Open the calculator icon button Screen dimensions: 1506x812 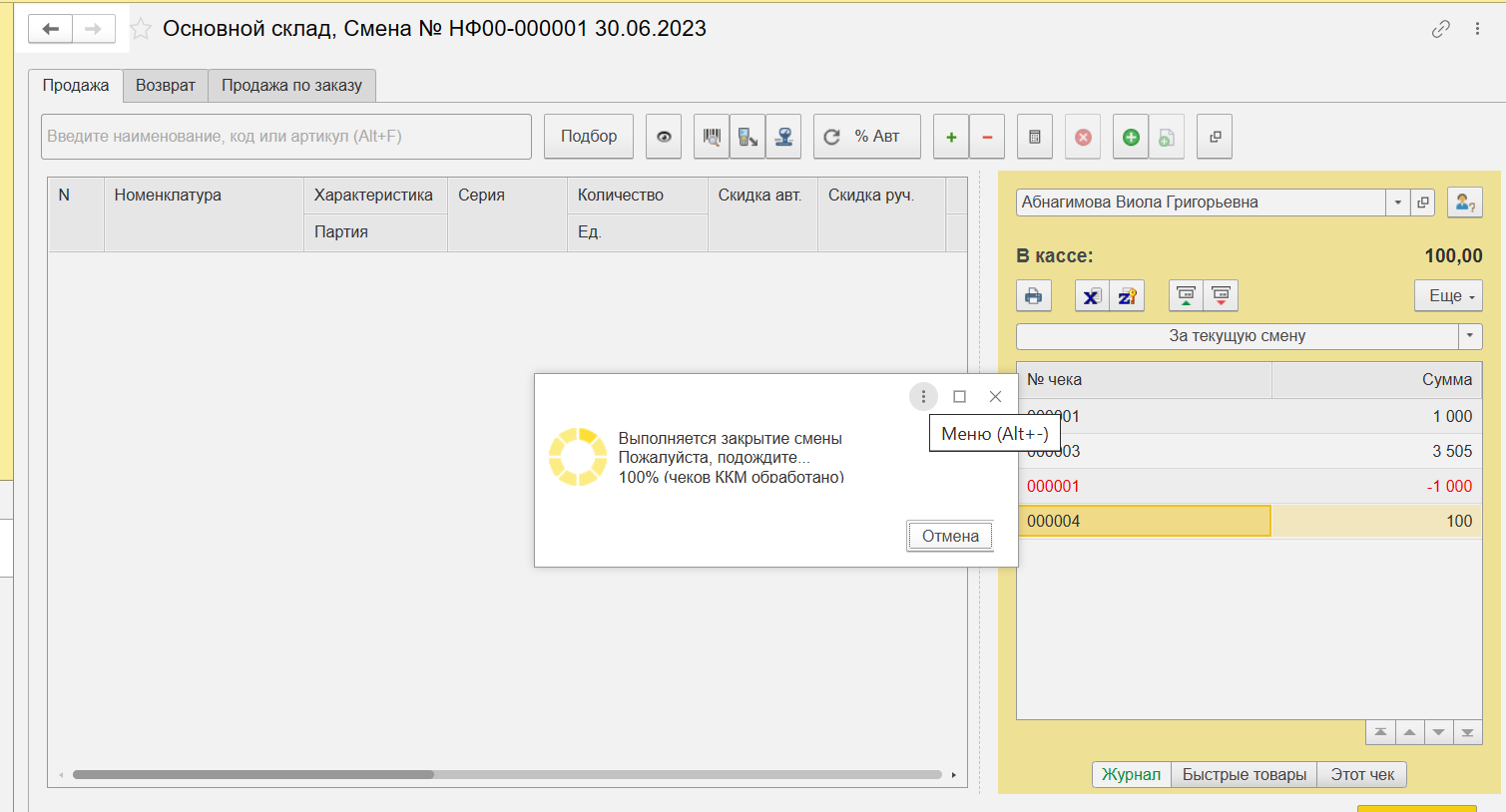coord(1035,137)
